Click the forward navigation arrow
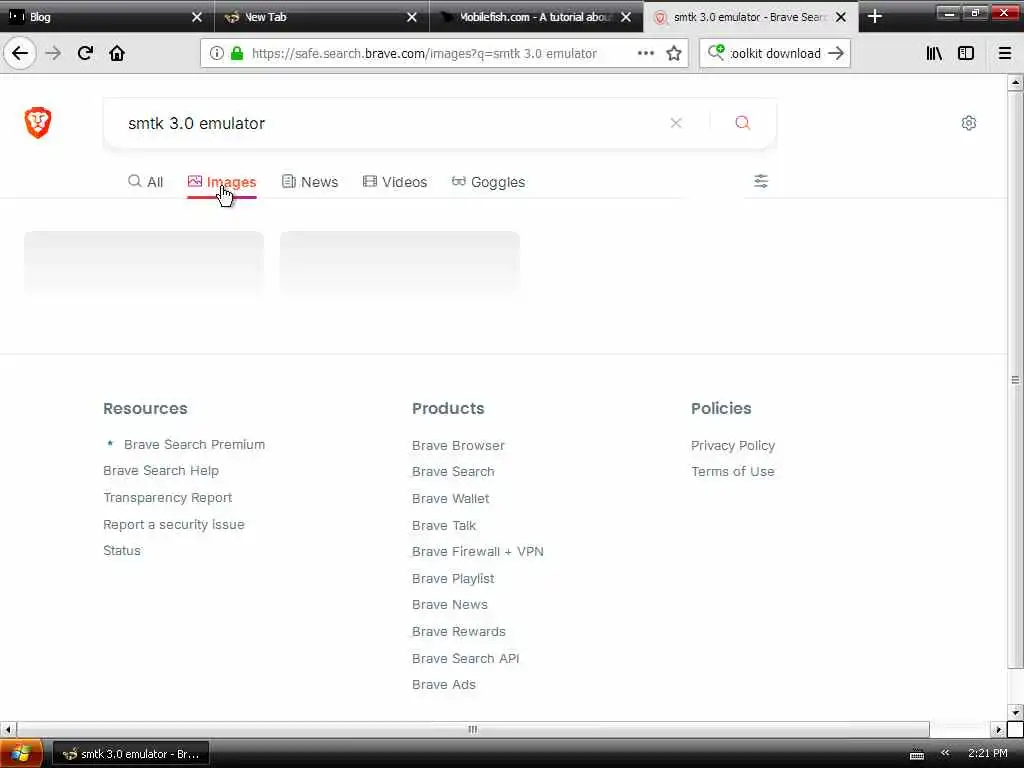This screenshot has height=768, width=1024. click(53, 53)
